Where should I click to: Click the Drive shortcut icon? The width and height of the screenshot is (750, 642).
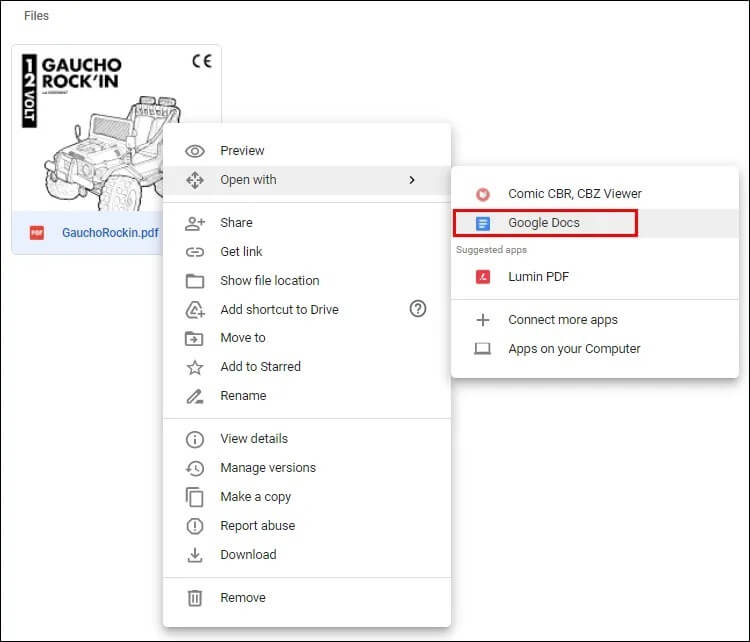(195, 310)
